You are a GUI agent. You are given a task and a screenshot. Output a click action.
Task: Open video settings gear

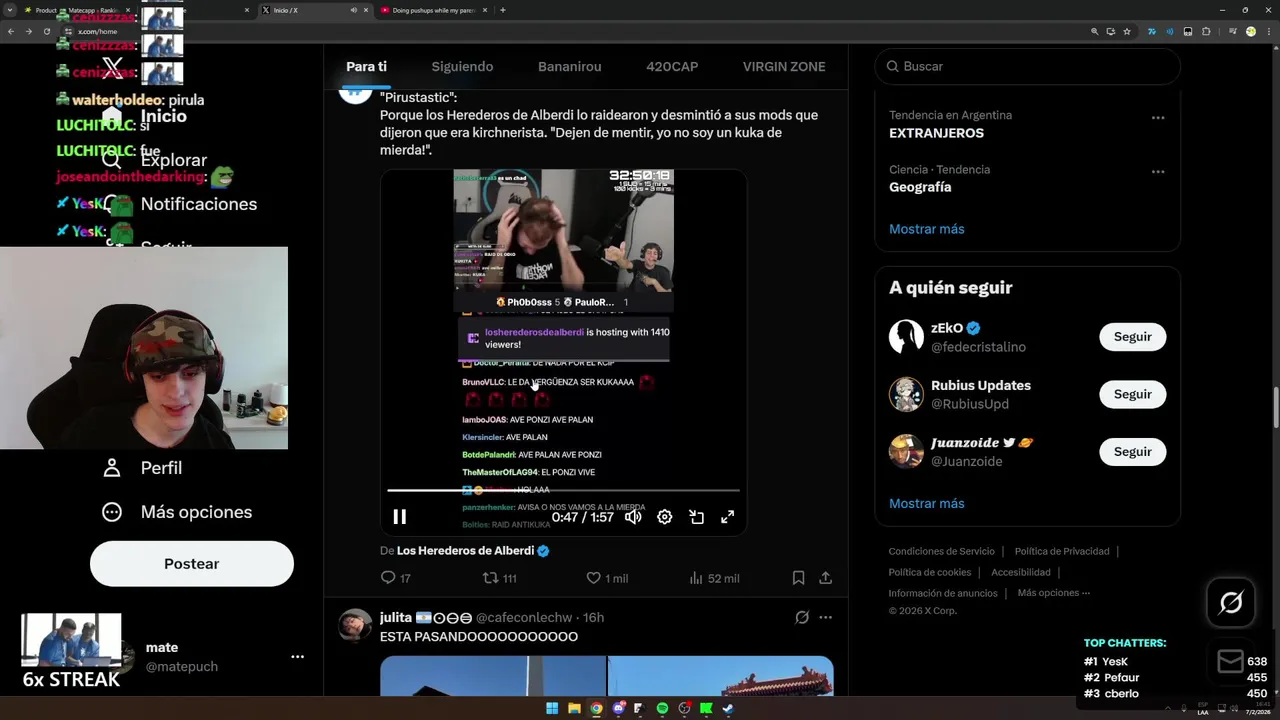665,517
